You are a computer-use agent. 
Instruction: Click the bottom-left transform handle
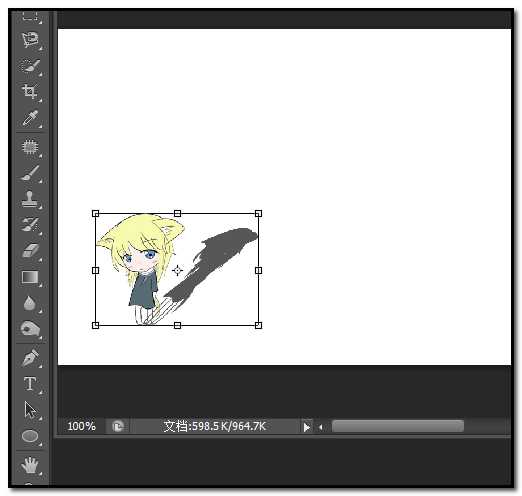point(95,325)
